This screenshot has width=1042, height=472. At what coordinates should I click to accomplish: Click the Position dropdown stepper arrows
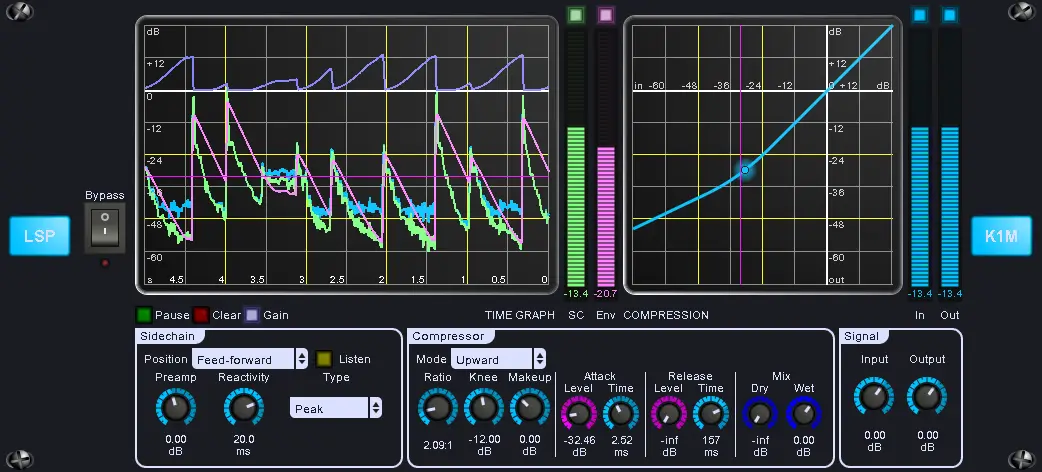pos(302,359)
